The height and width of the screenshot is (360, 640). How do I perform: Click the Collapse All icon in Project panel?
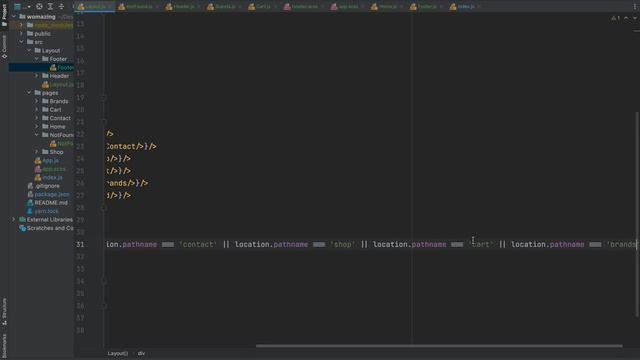click(x=61, y=7)
